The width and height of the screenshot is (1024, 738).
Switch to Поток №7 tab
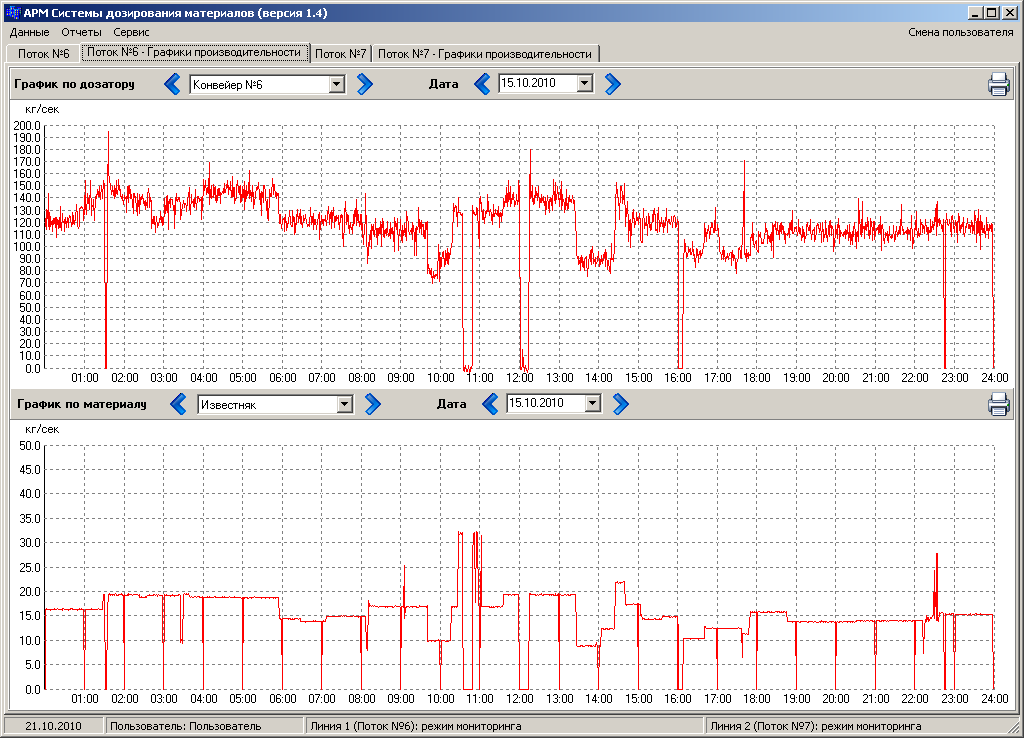(x=341, y=53)
